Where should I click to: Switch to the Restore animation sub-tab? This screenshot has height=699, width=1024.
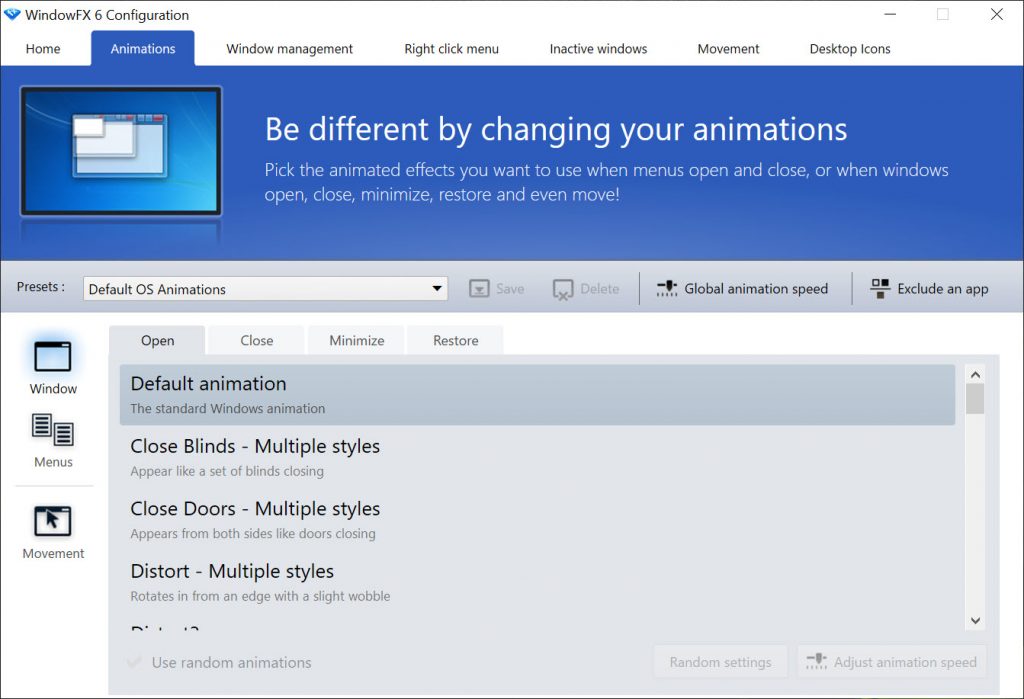(x=456, y=340)
